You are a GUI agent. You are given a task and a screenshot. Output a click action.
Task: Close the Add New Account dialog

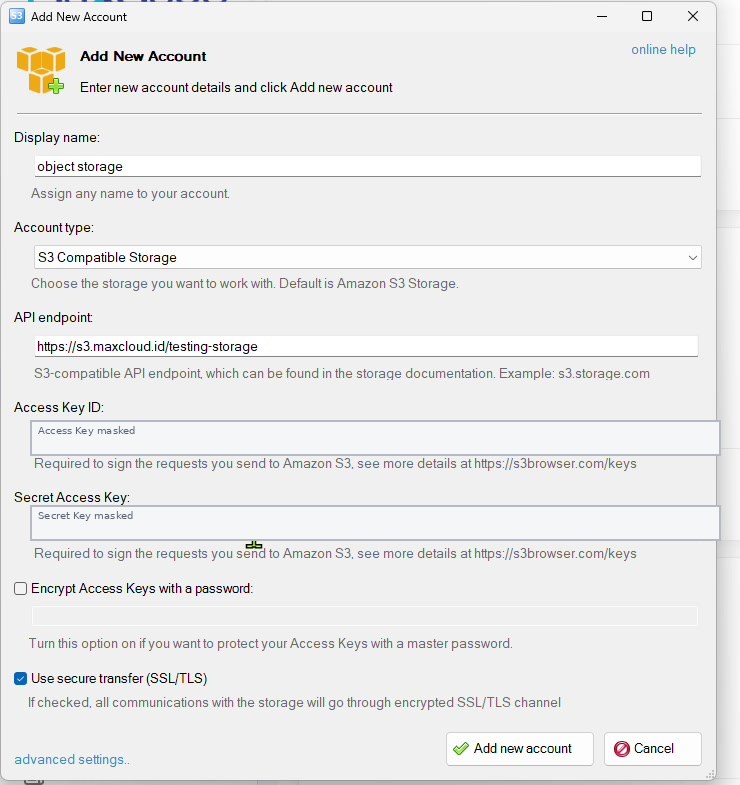[x=693, y=17]
